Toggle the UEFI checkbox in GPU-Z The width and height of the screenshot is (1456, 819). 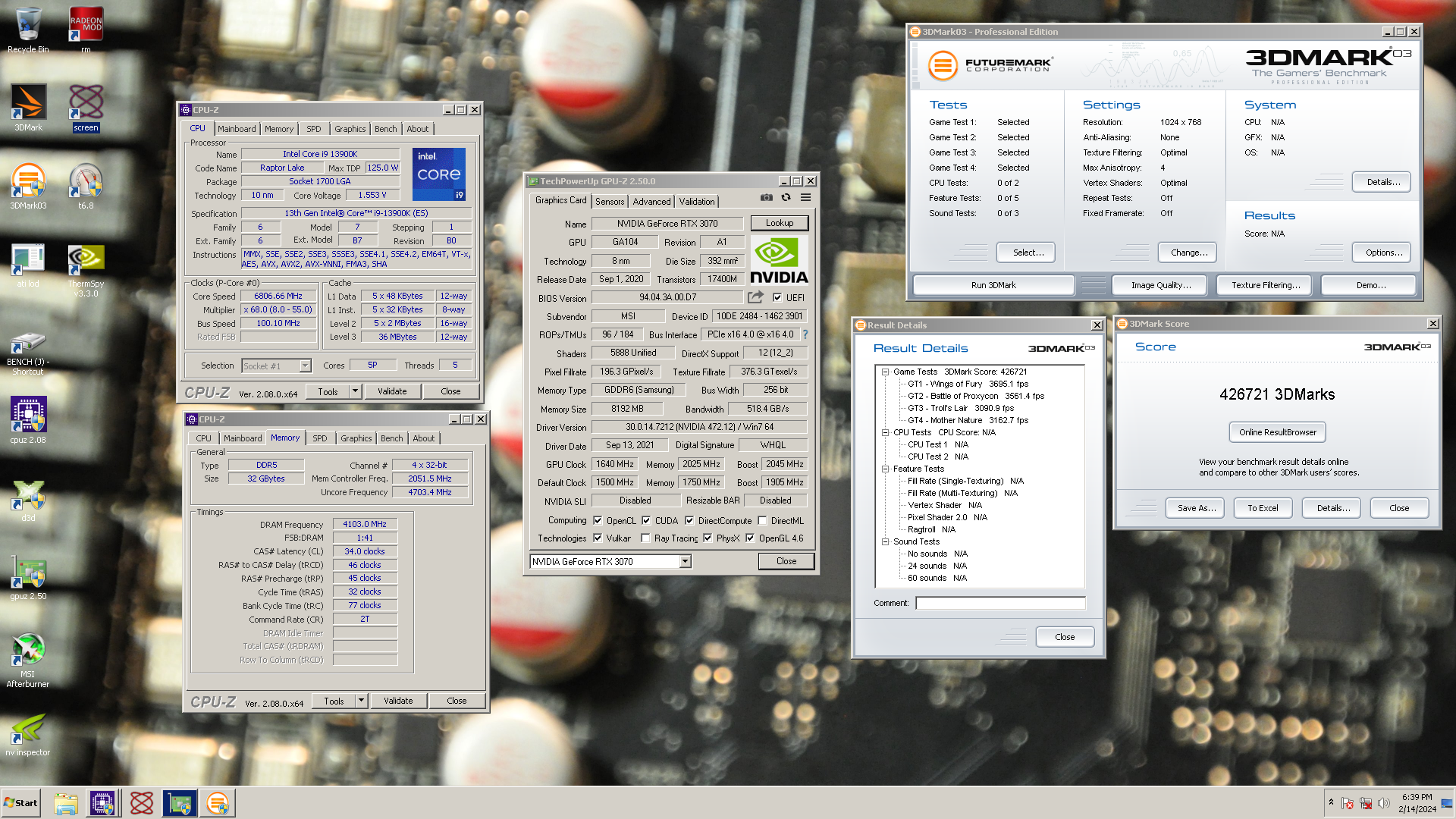click(x=777, y=297)
